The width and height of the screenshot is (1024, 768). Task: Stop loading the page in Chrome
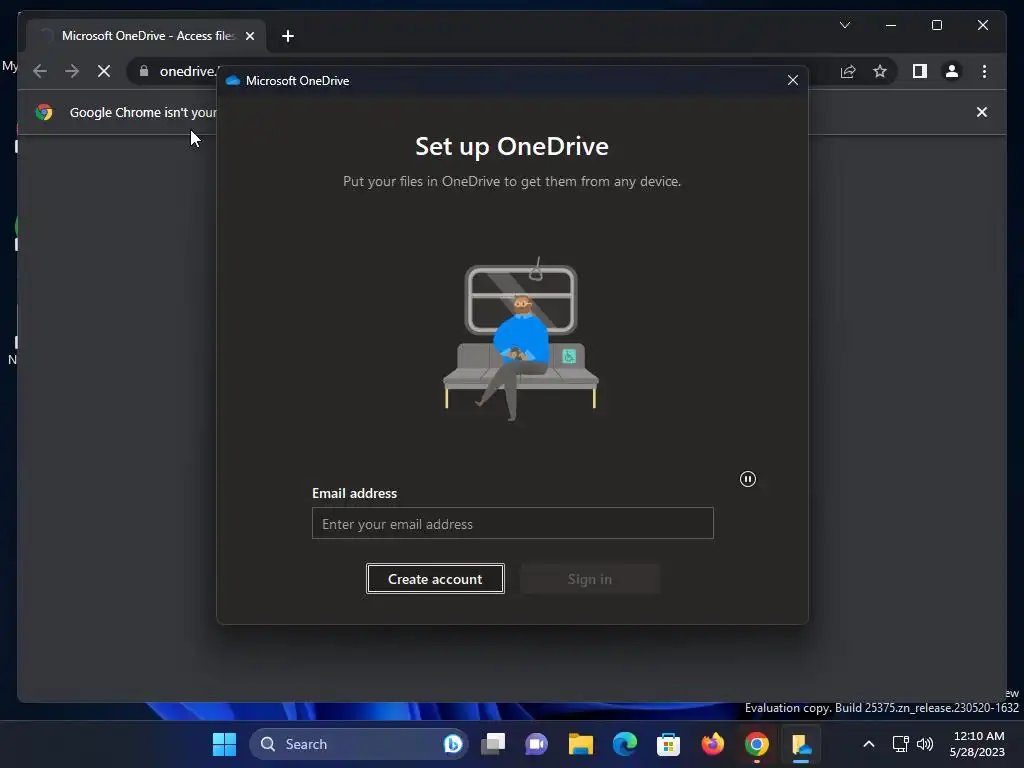104,71
